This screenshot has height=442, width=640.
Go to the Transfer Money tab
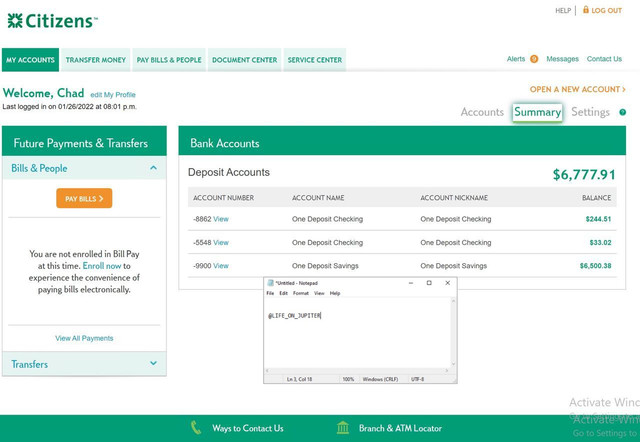pos(96,60)
